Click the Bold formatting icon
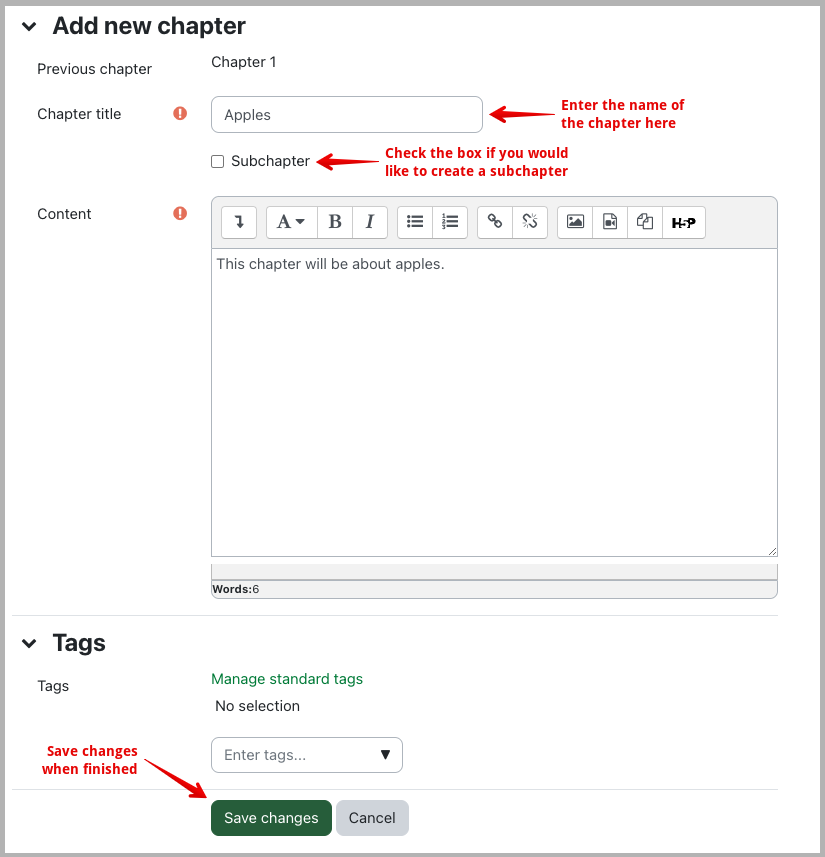This screenshot has height=857, width=825. 335,222
